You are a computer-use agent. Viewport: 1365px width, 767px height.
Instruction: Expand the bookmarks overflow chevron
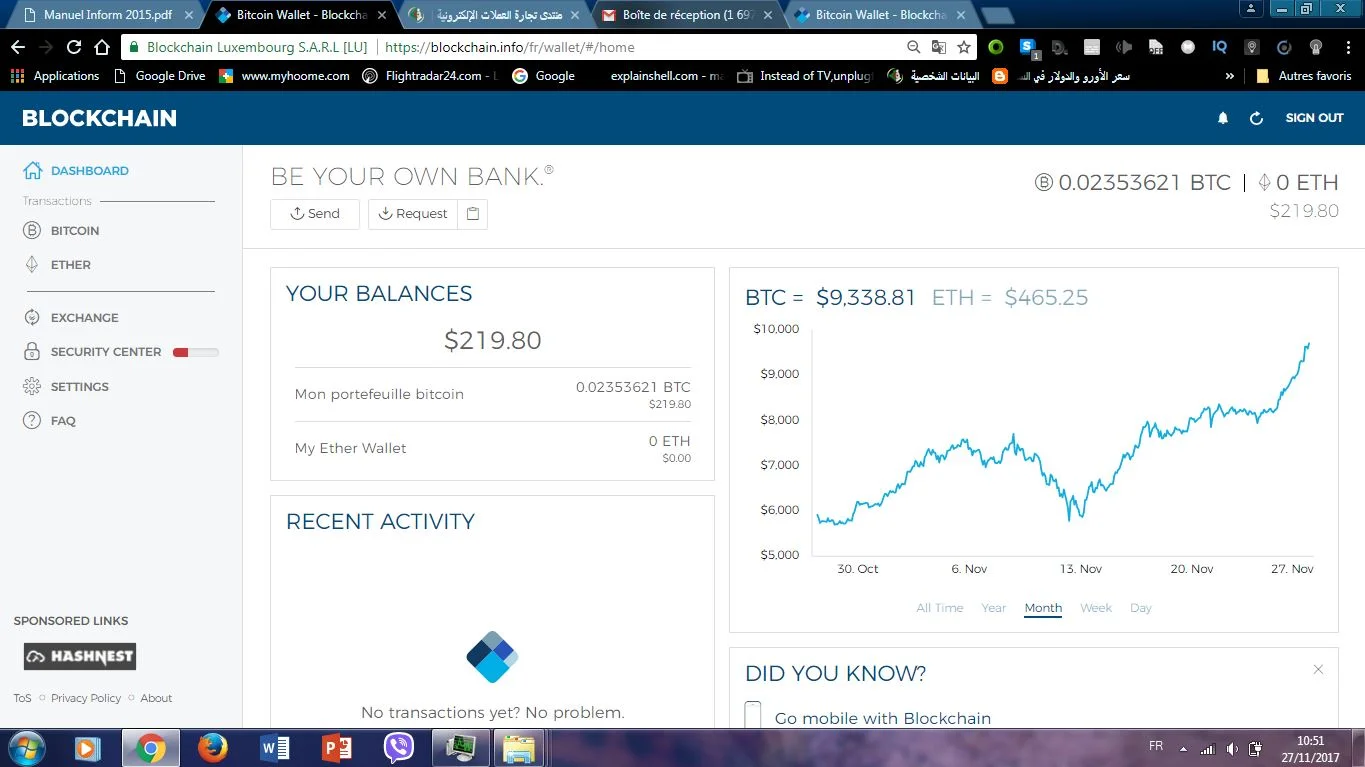click(x=1229, y=76)
